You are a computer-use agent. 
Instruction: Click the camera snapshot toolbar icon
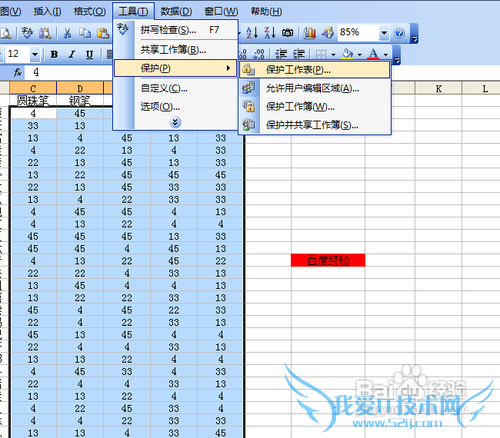(x=288, y=33)
